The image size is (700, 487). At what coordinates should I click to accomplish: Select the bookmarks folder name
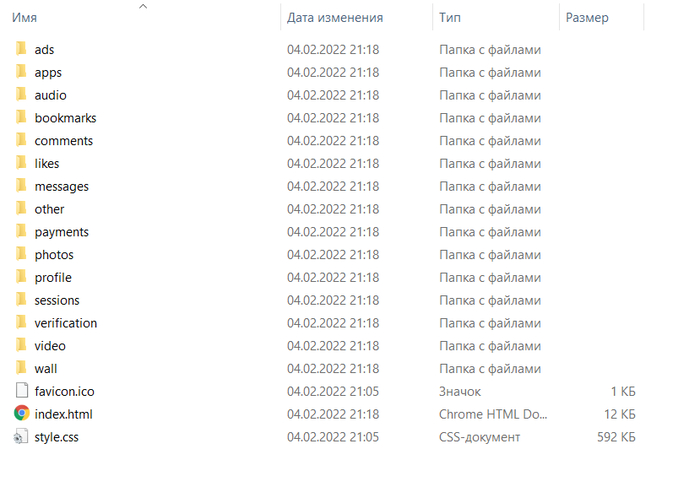66,118
